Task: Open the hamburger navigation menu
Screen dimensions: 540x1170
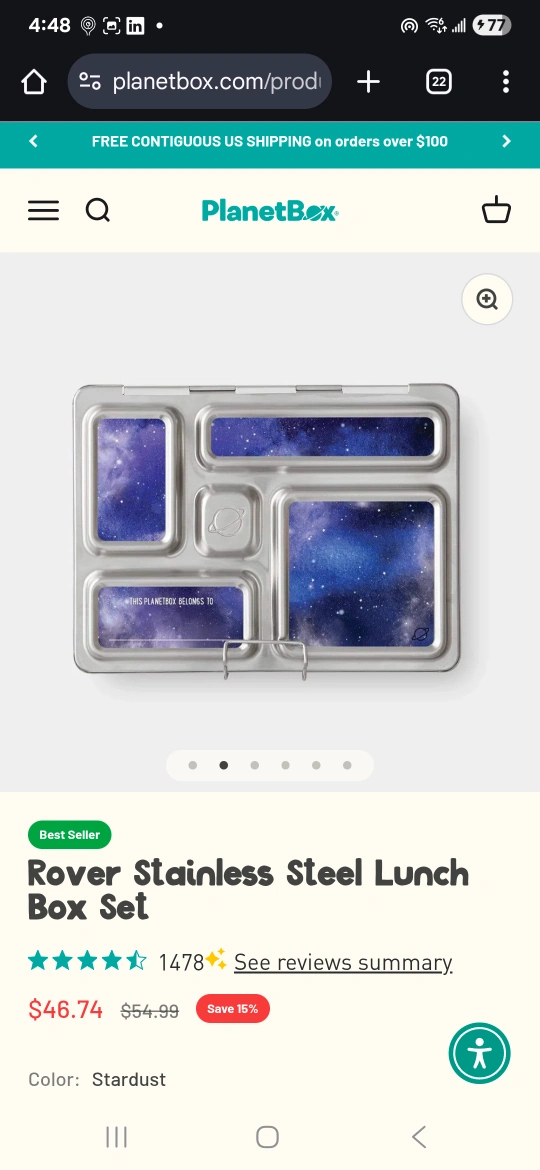Action: 43,210
